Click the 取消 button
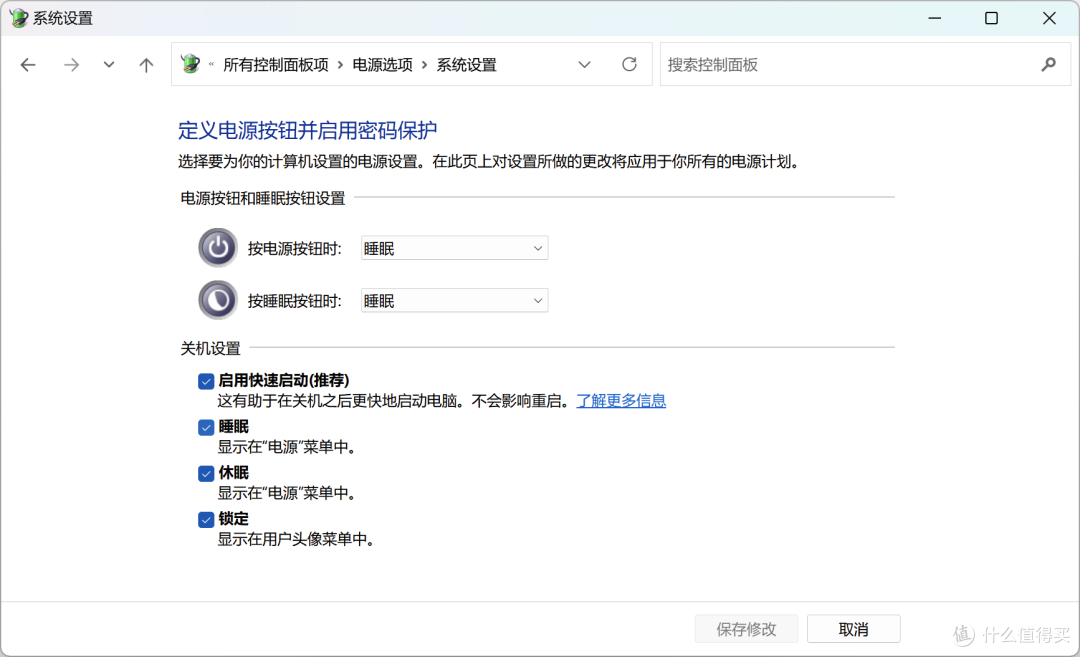1080x657 pixels. click(853, 629)
